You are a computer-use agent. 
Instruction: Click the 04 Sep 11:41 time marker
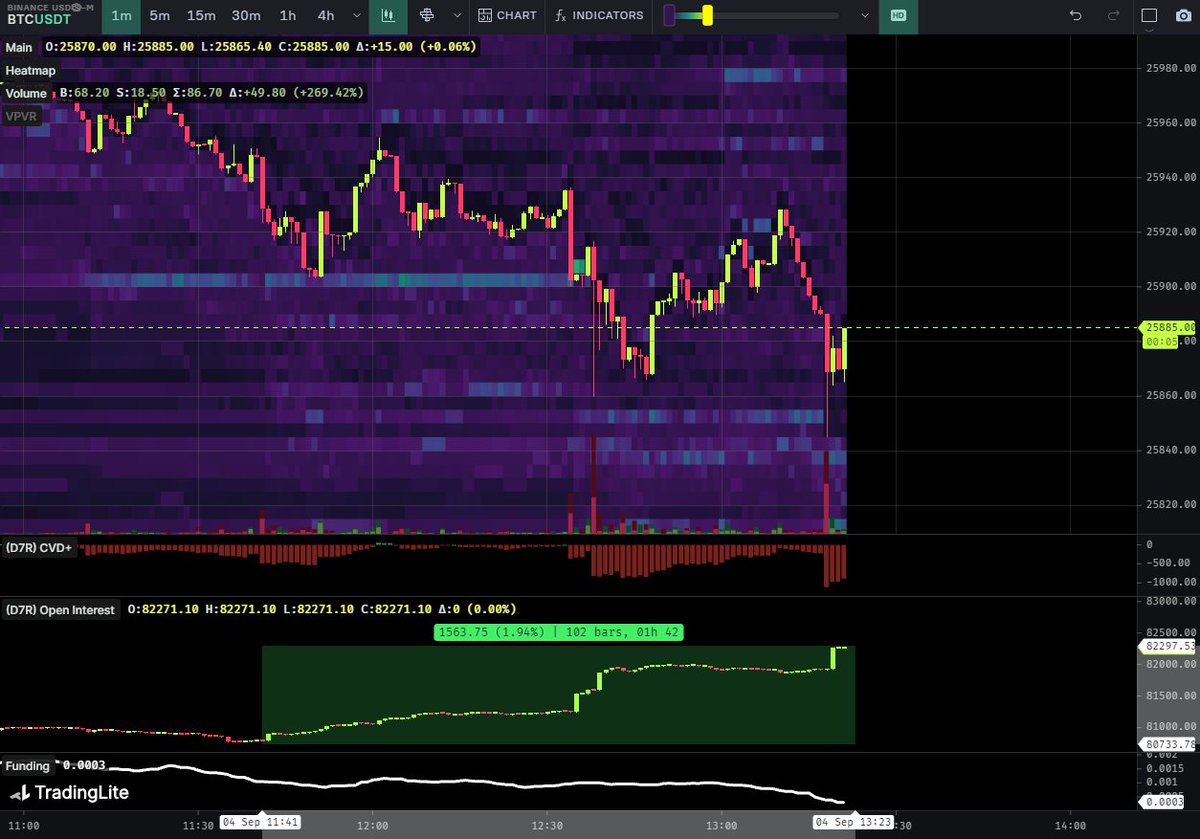point(261,822)
